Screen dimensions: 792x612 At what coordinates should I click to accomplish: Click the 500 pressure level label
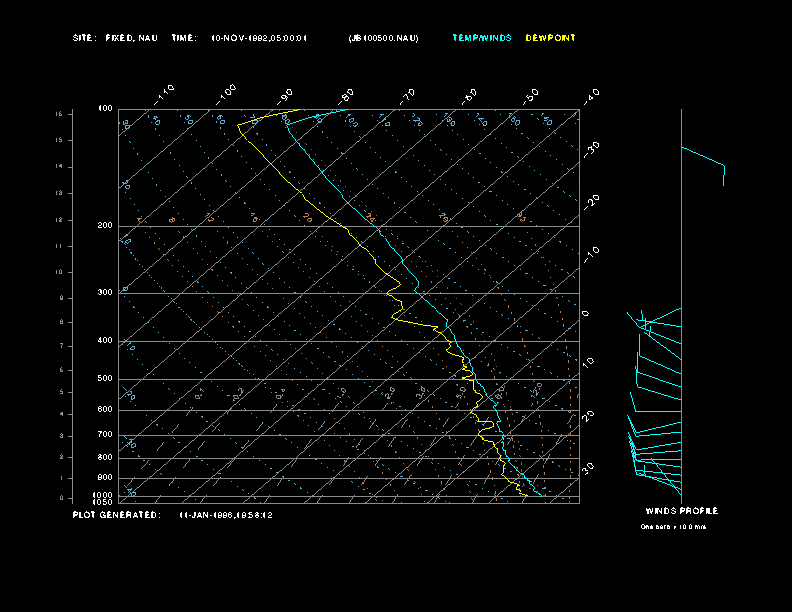click(x=104, y=379)
